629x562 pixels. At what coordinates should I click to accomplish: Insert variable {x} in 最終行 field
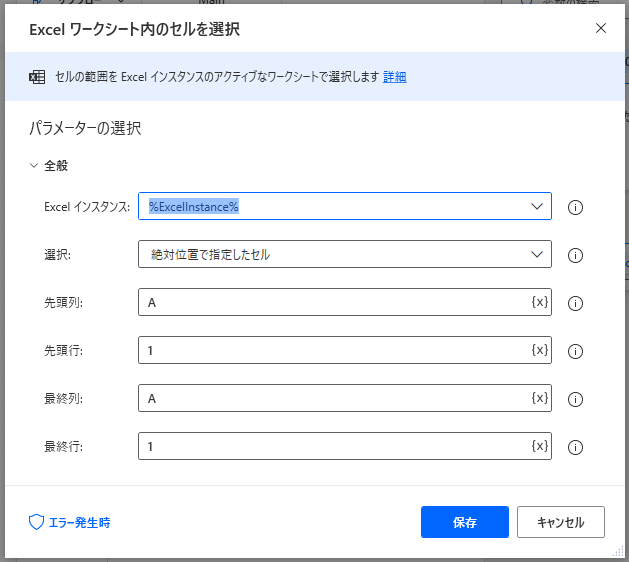click(539, 446)
